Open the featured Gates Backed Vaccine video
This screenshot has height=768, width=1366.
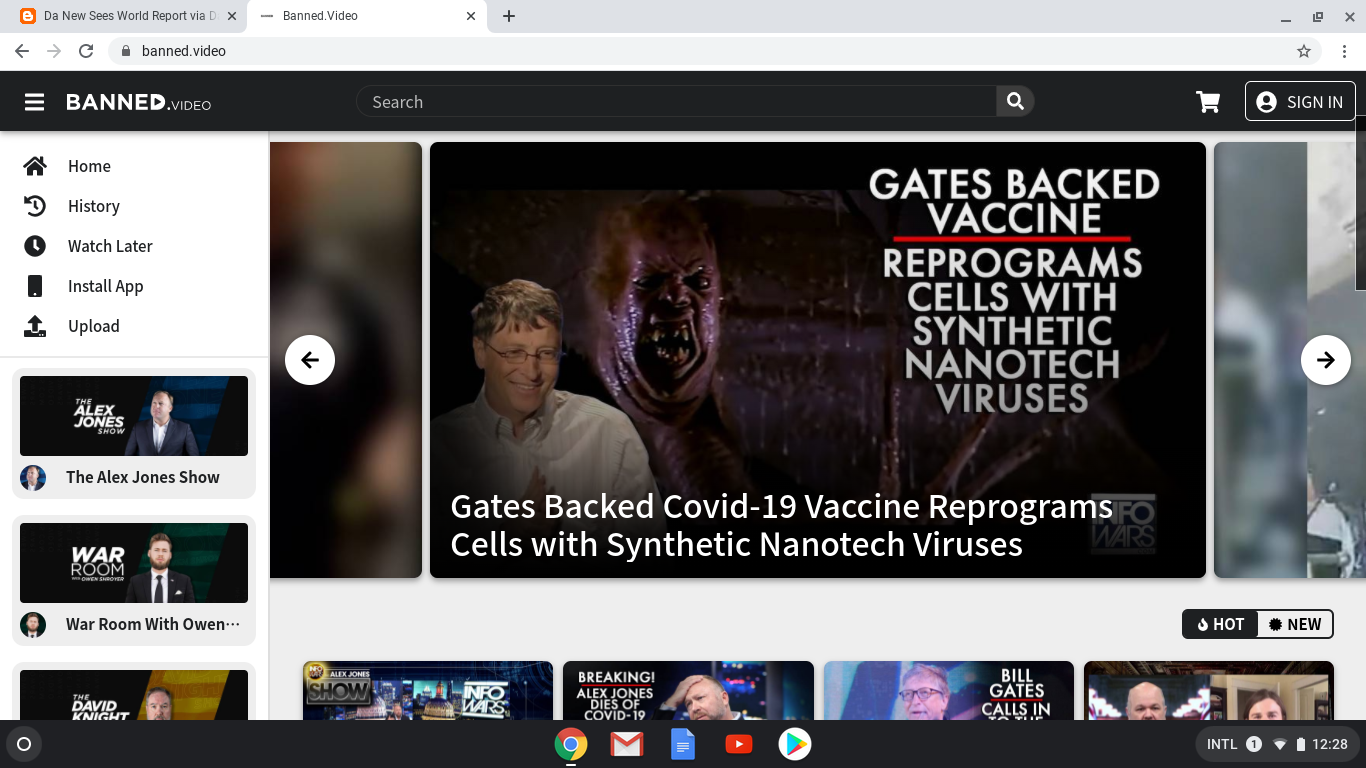(x=818, y=360)
